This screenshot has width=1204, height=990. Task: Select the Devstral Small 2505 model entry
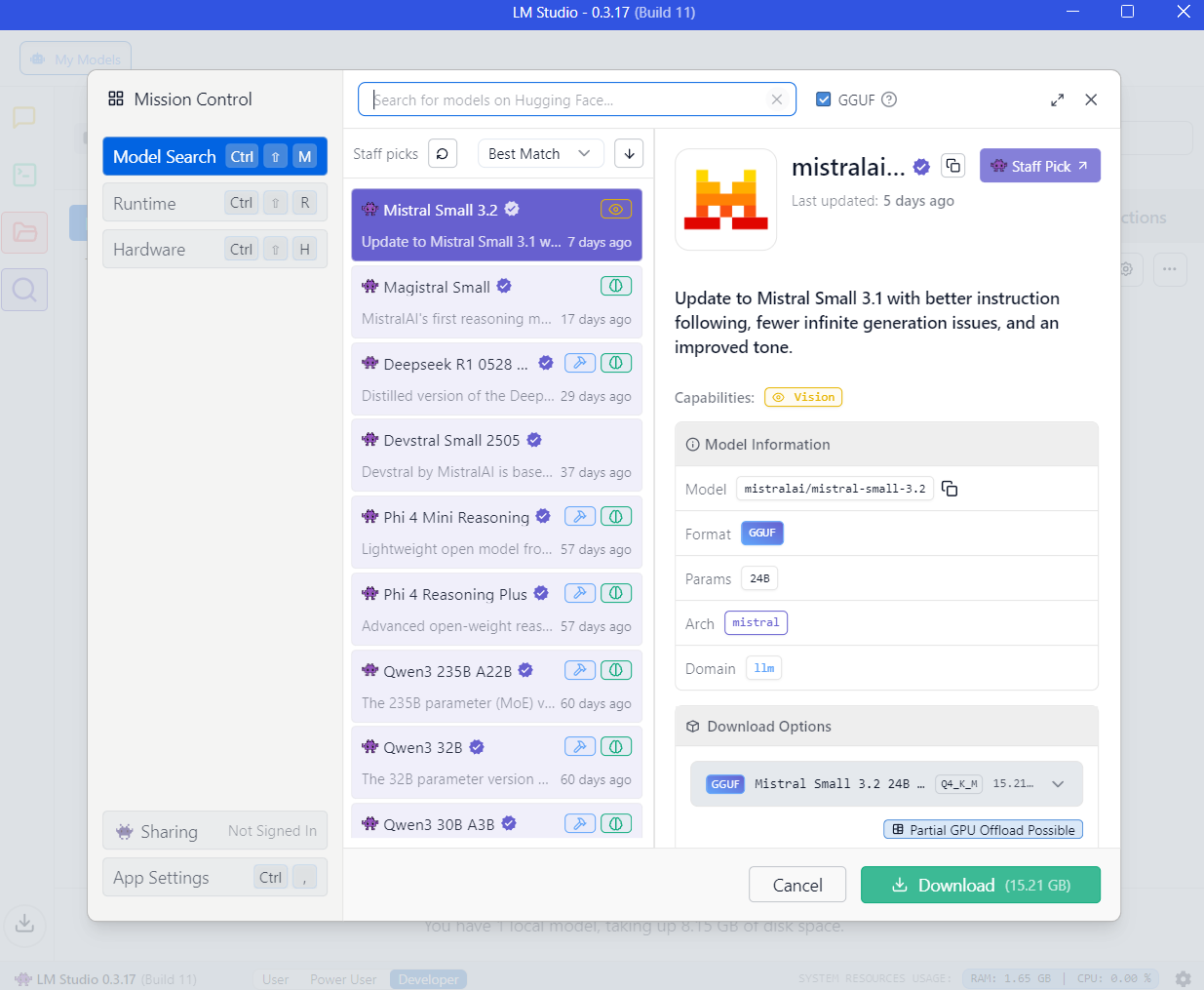click(x=496, y=455)
